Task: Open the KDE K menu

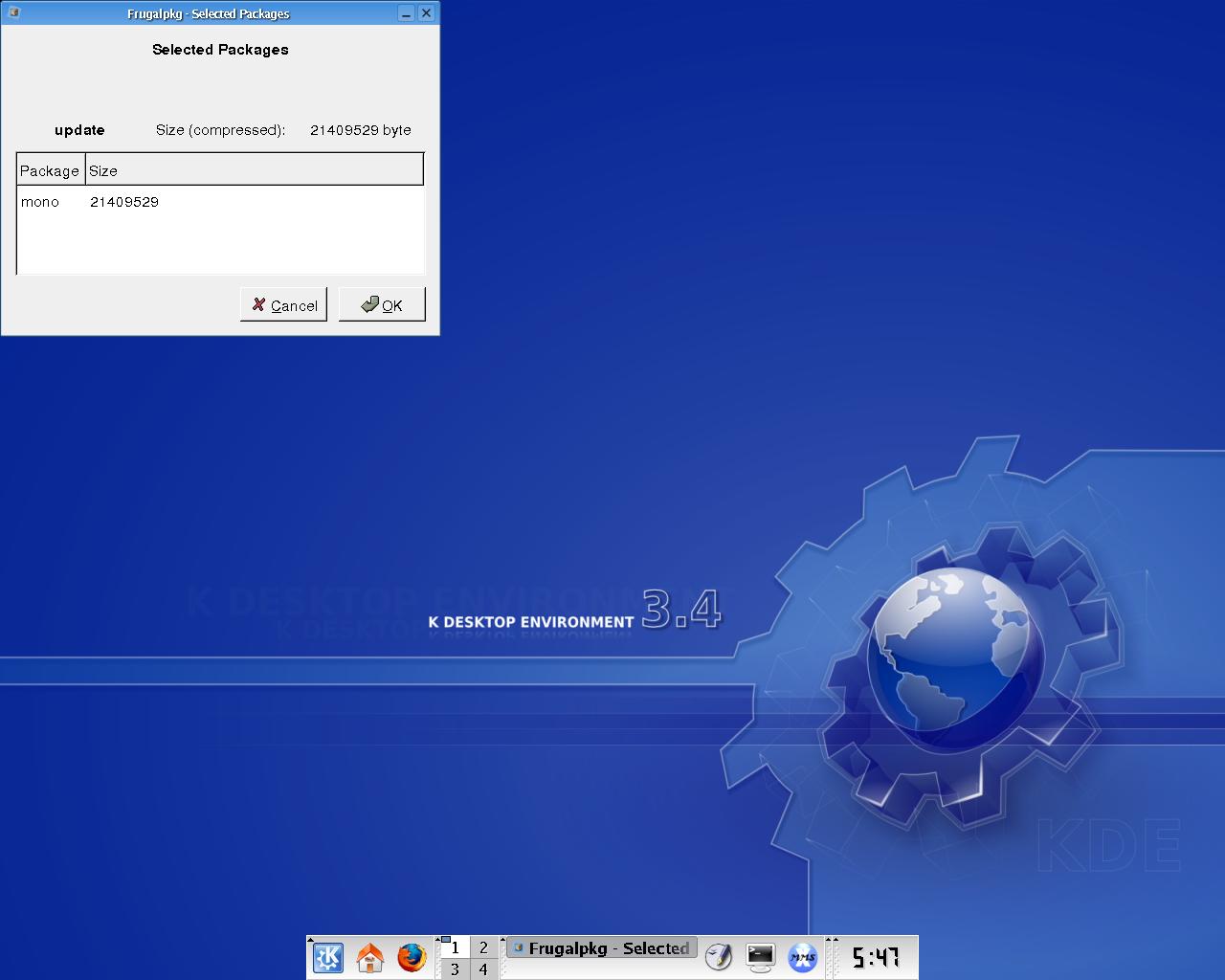Action: pyautogui.click(x=328, y=957)
